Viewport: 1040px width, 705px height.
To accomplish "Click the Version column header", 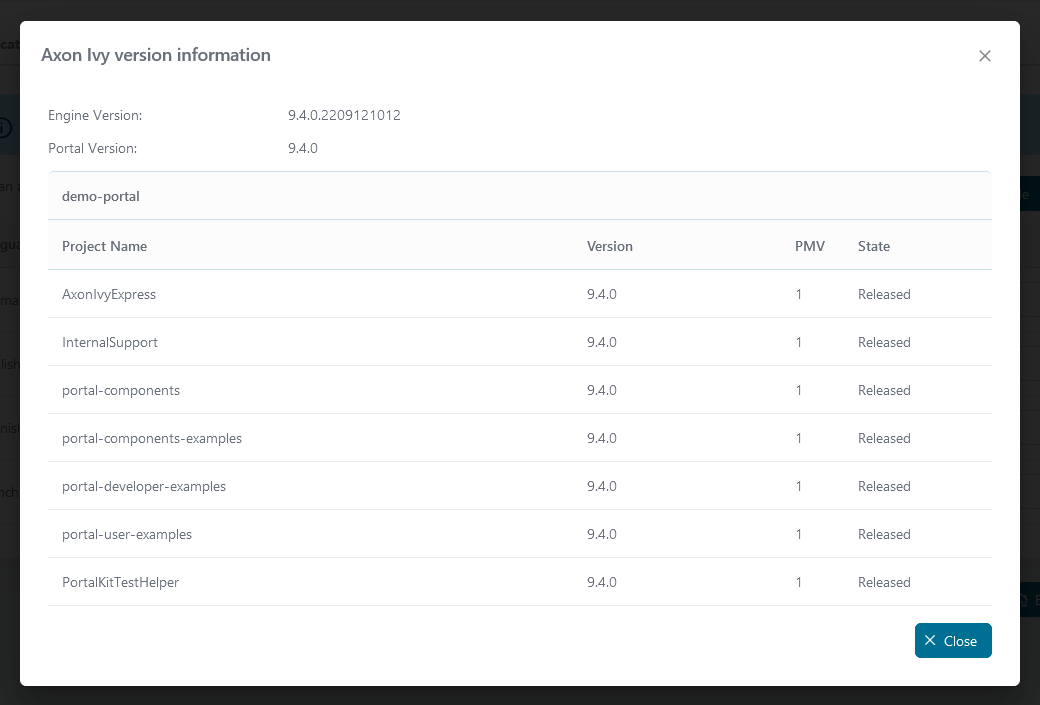I will tap(610, 246).
